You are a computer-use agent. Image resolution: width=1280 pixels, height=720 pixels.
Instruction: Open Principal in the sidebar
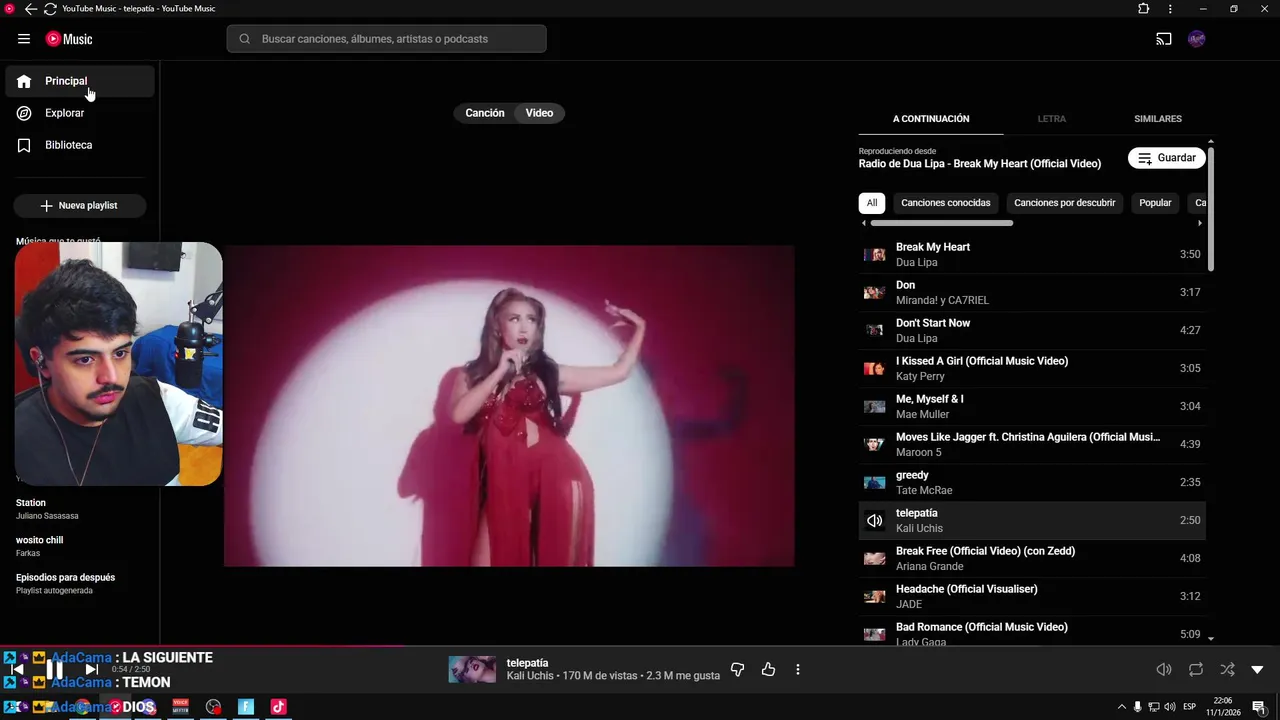tap(80, 81)
